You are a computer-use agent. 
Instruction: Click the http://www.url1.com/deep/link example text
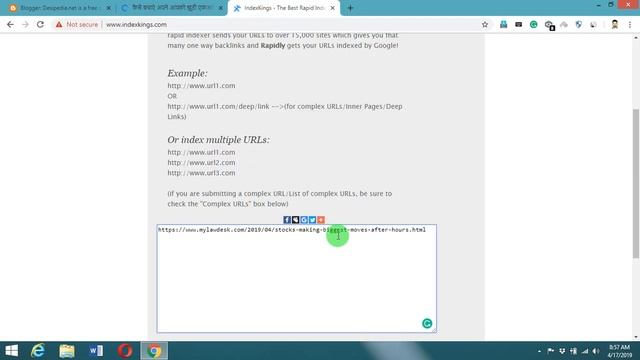click(218, 106)
